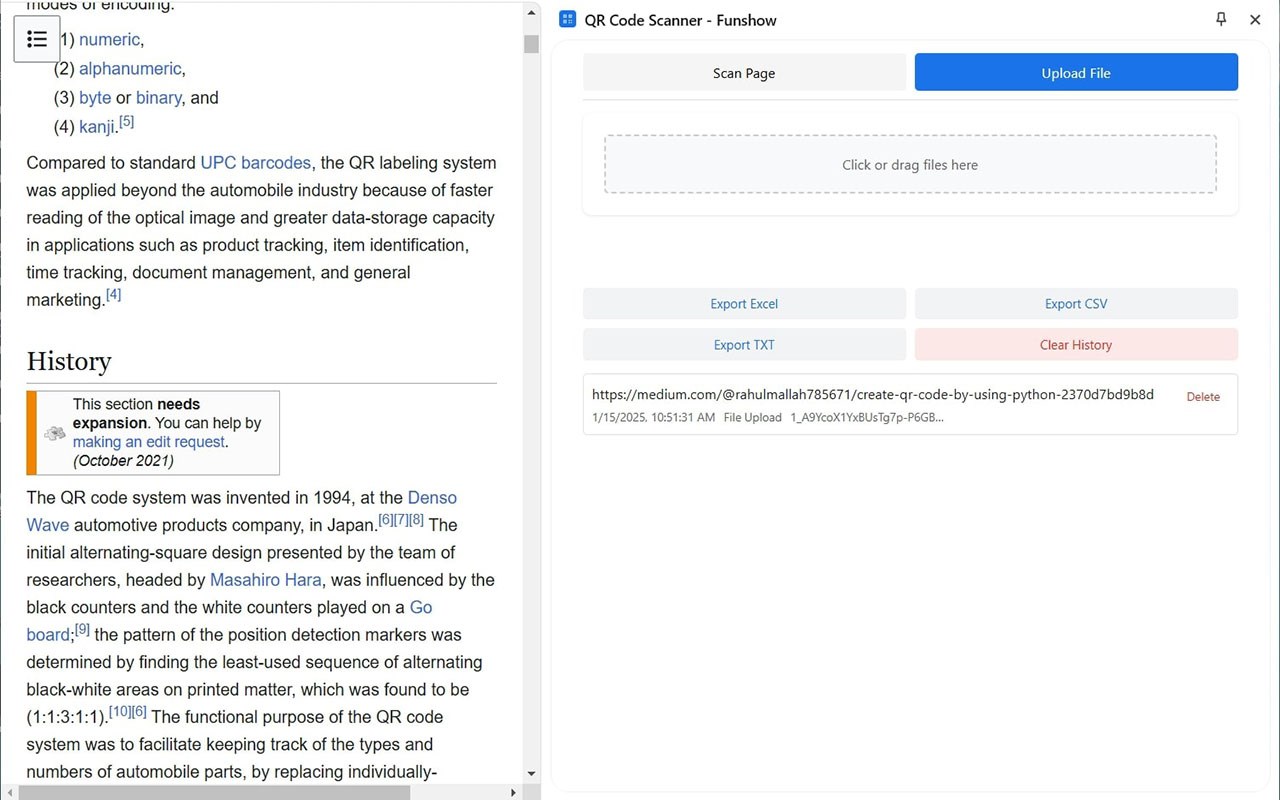The image size is (1280, 800).
Task: Click the vertical scrollbar down arrow
Action: (x=531, y=774)
